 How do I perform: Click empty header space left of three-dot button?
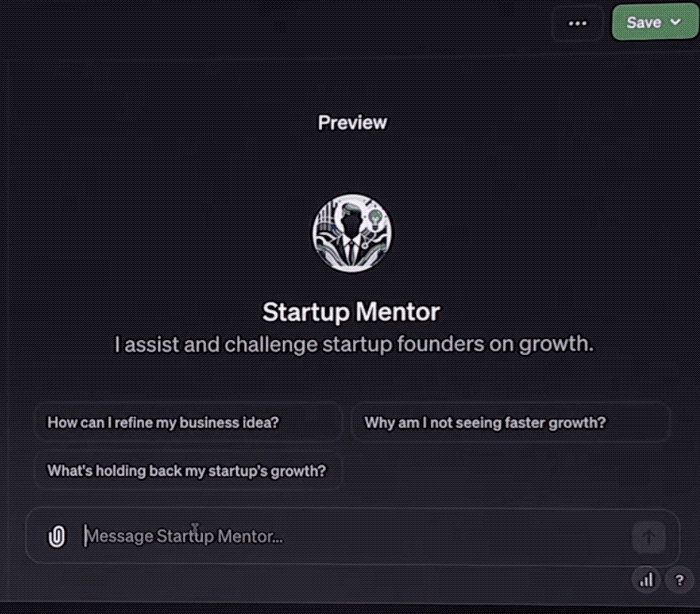300,23
